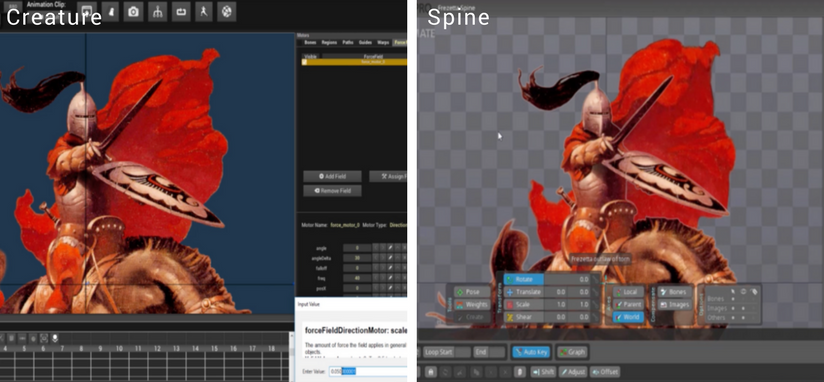
Task: Select the Scale transform tool in Spine
Action: [x=524, y=305]
